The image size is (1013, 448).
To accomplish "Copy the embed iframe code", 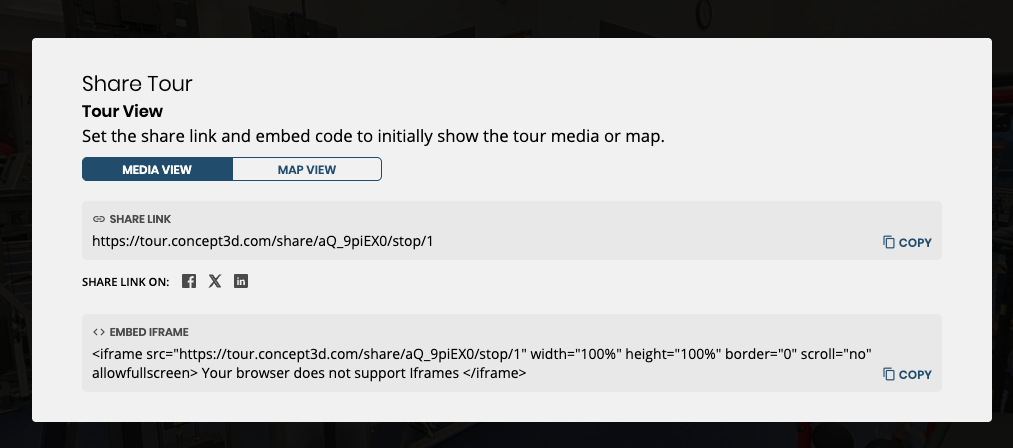I will coord(907,374).
